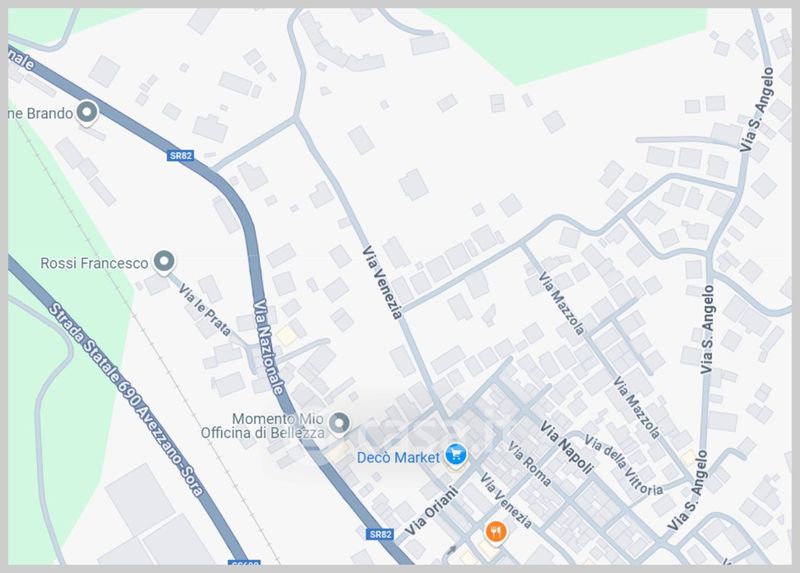Select the Via della Vittoria label
Image resolution: width=800 pixels, height=573 pixels.
[x=623, y=465]
